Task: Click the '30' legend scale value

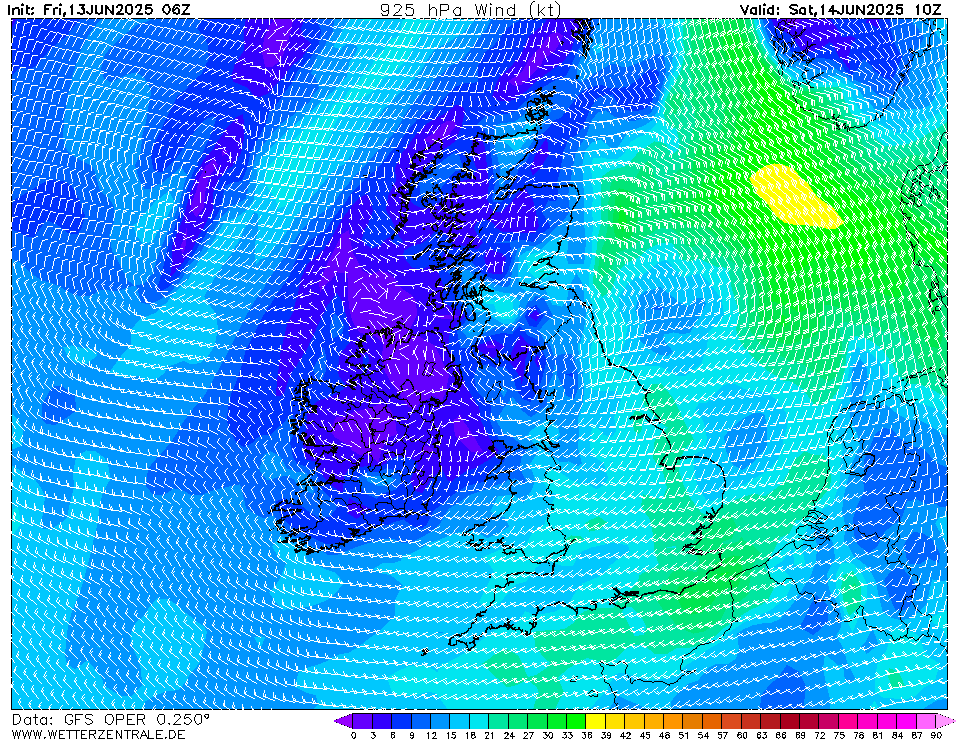Action: pyautogui.click(x=548, y=735)
